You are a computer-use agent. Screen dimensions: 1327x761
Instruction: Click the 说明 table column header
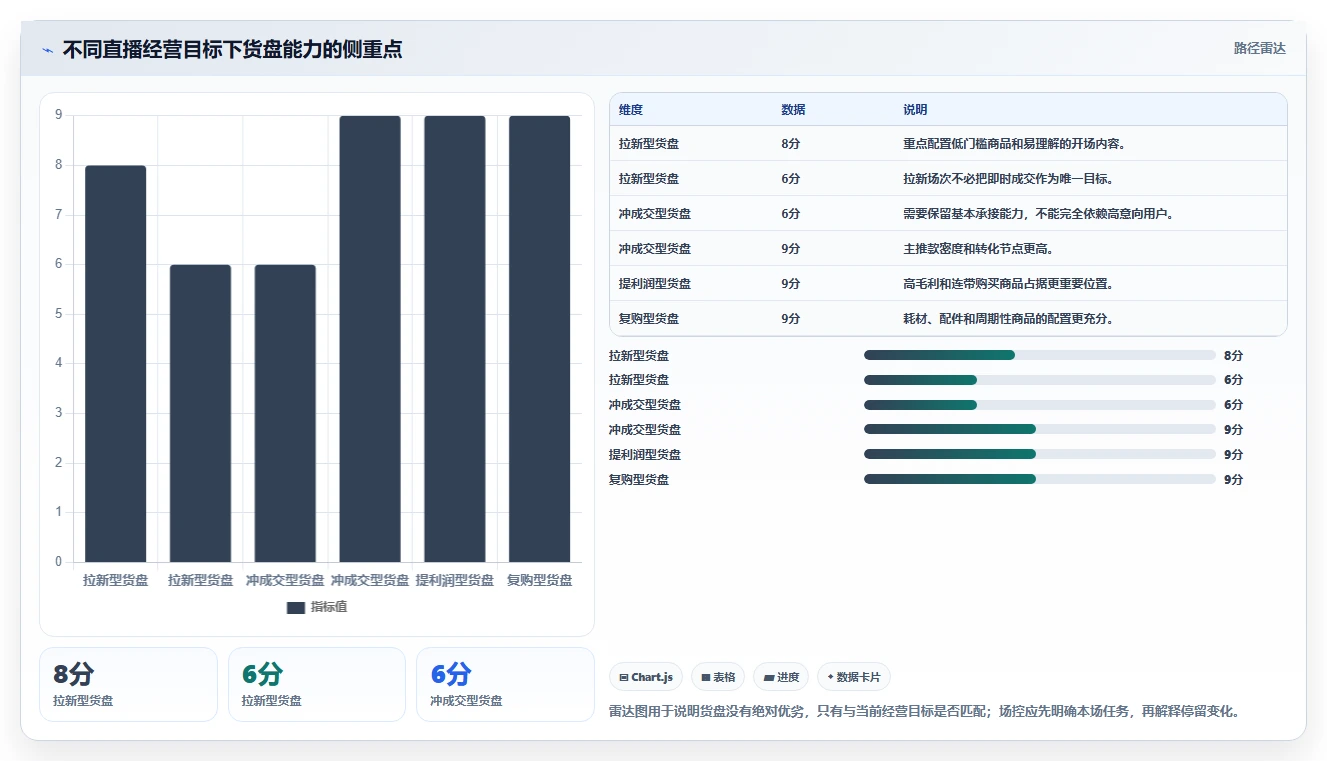click(x=915, y=110)
